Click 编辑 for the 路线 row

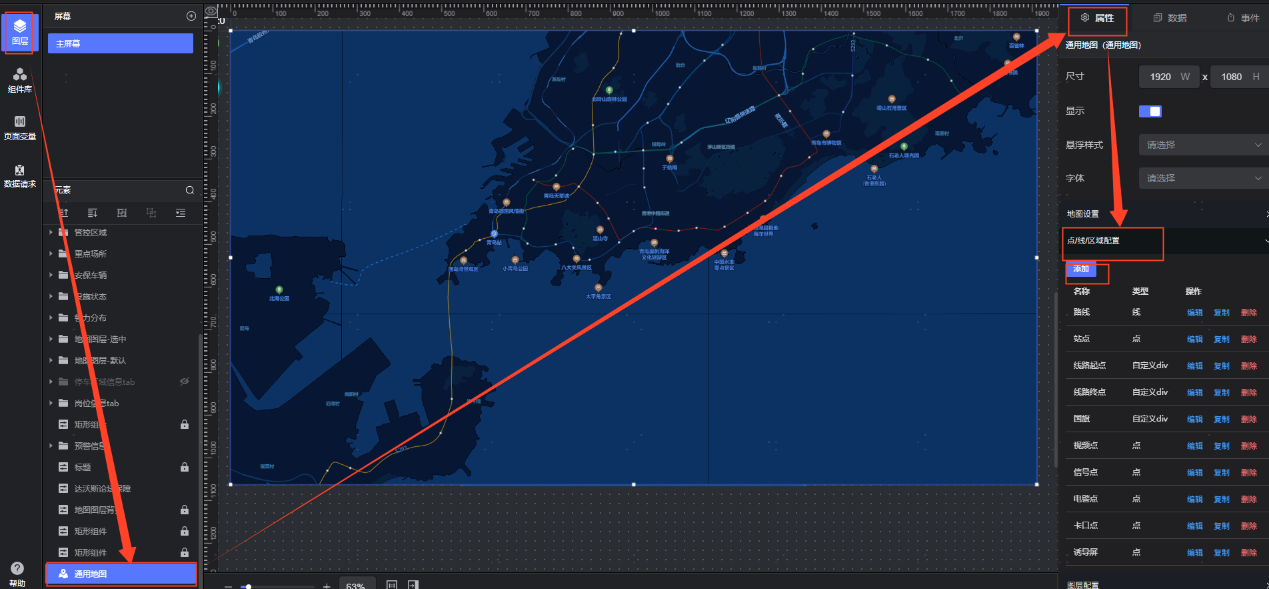[1195, 313]
